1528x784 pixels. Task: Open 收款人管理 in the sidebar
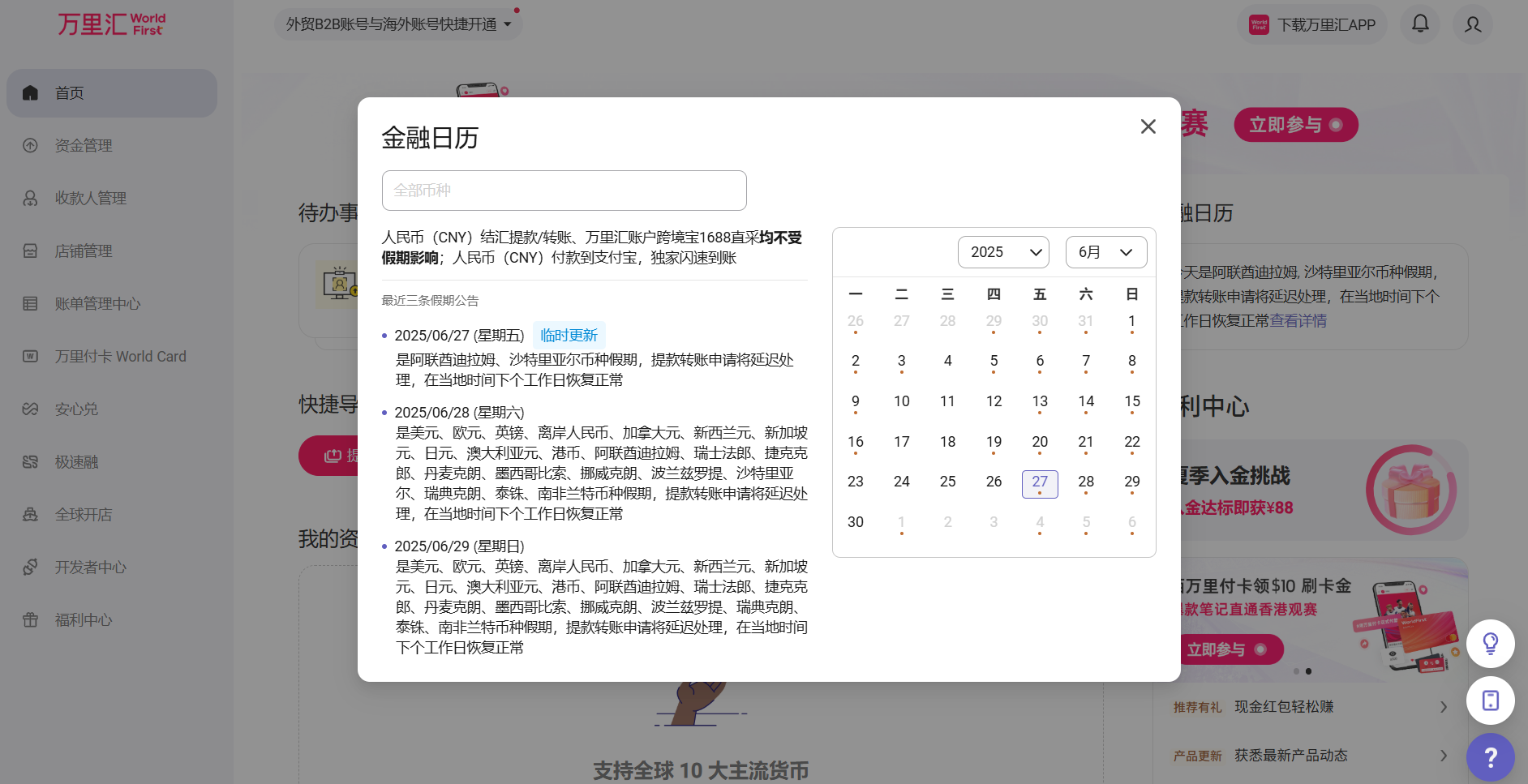pyautogui.click(x=90, y=199)
